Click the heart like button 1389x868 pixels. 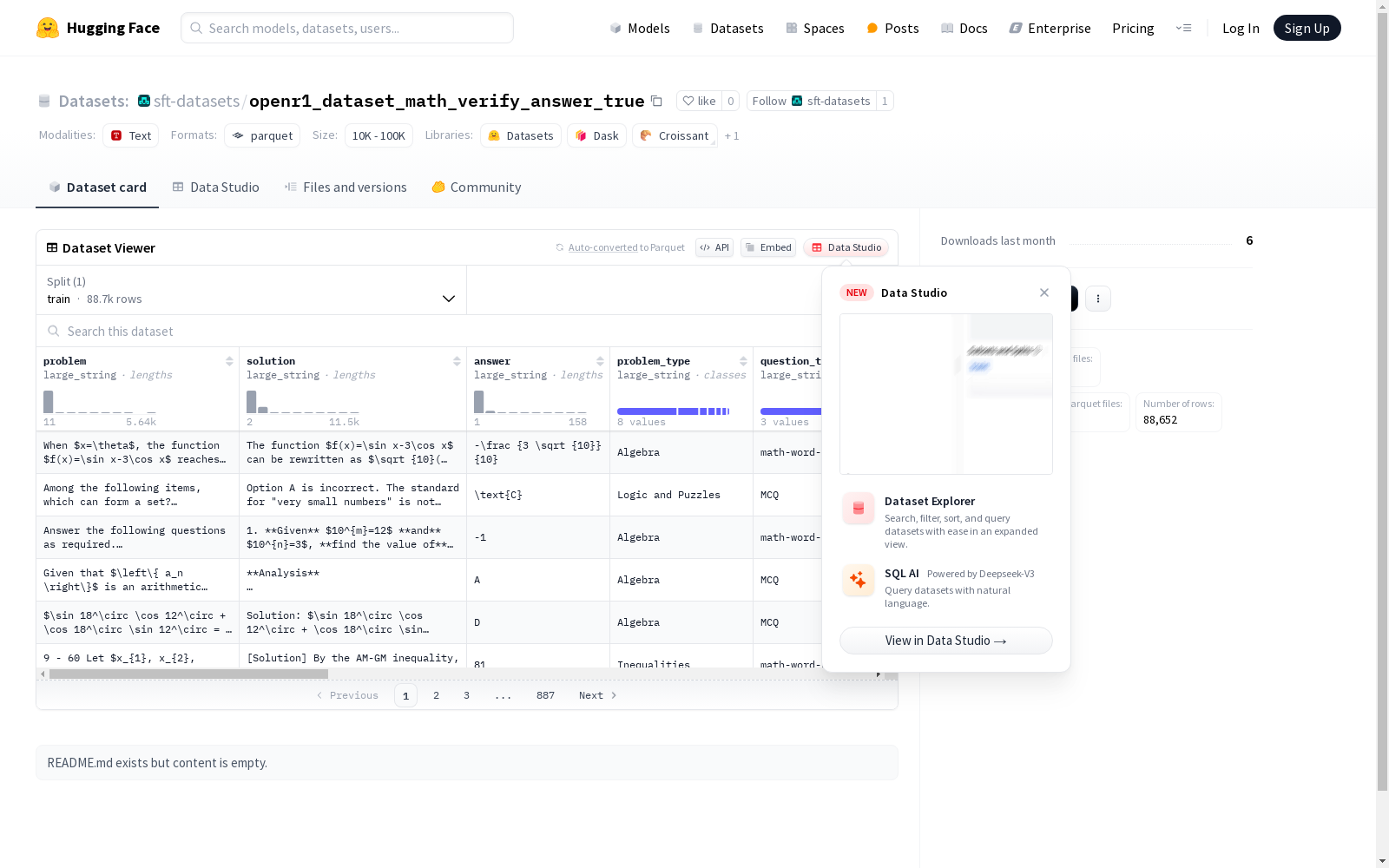[x=699, y=101]
